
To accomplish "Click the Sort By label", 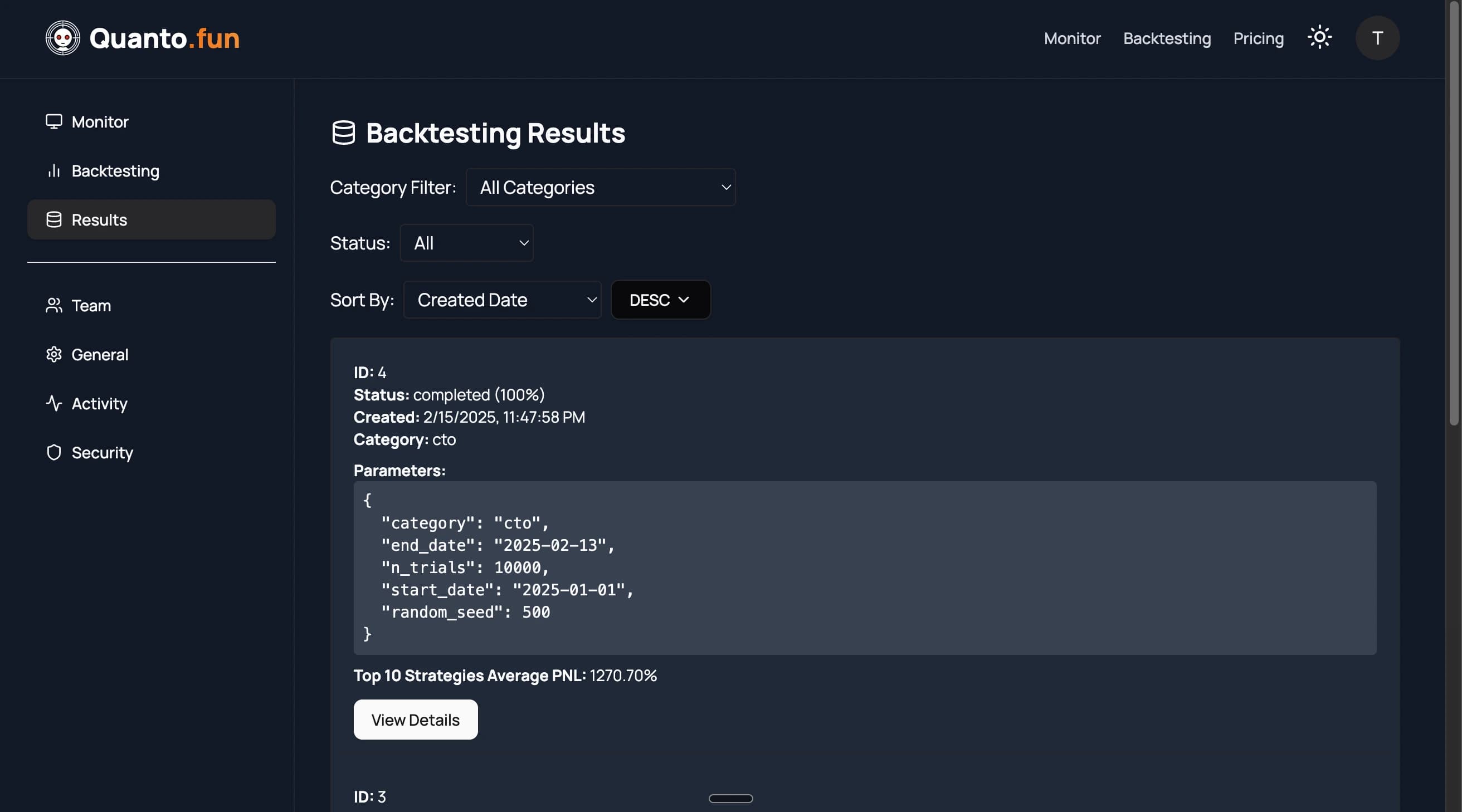I will pyautogui.click(x=362, y=300).
